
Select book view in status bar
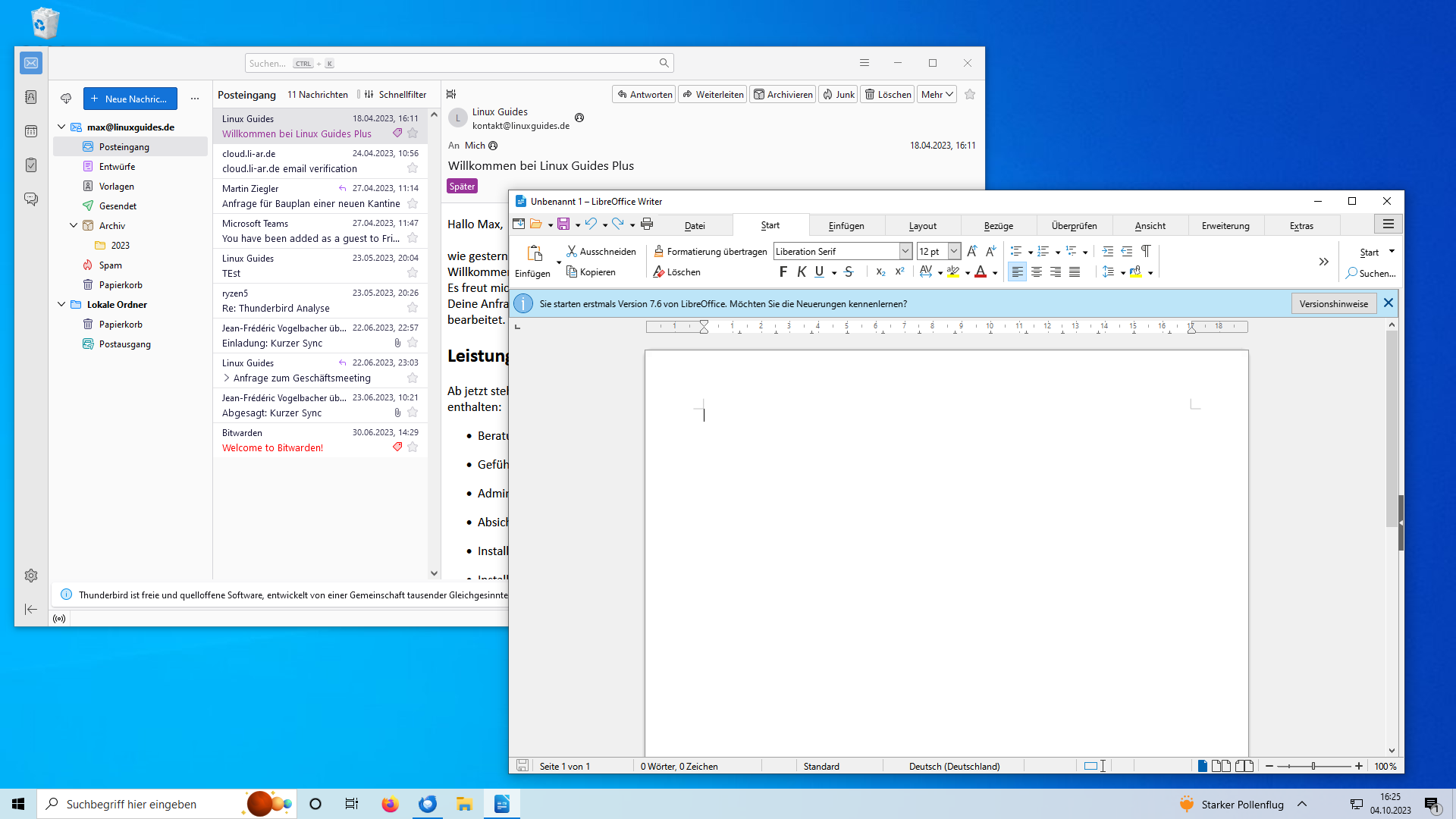pyautogui.click(x=1244, y=766)
